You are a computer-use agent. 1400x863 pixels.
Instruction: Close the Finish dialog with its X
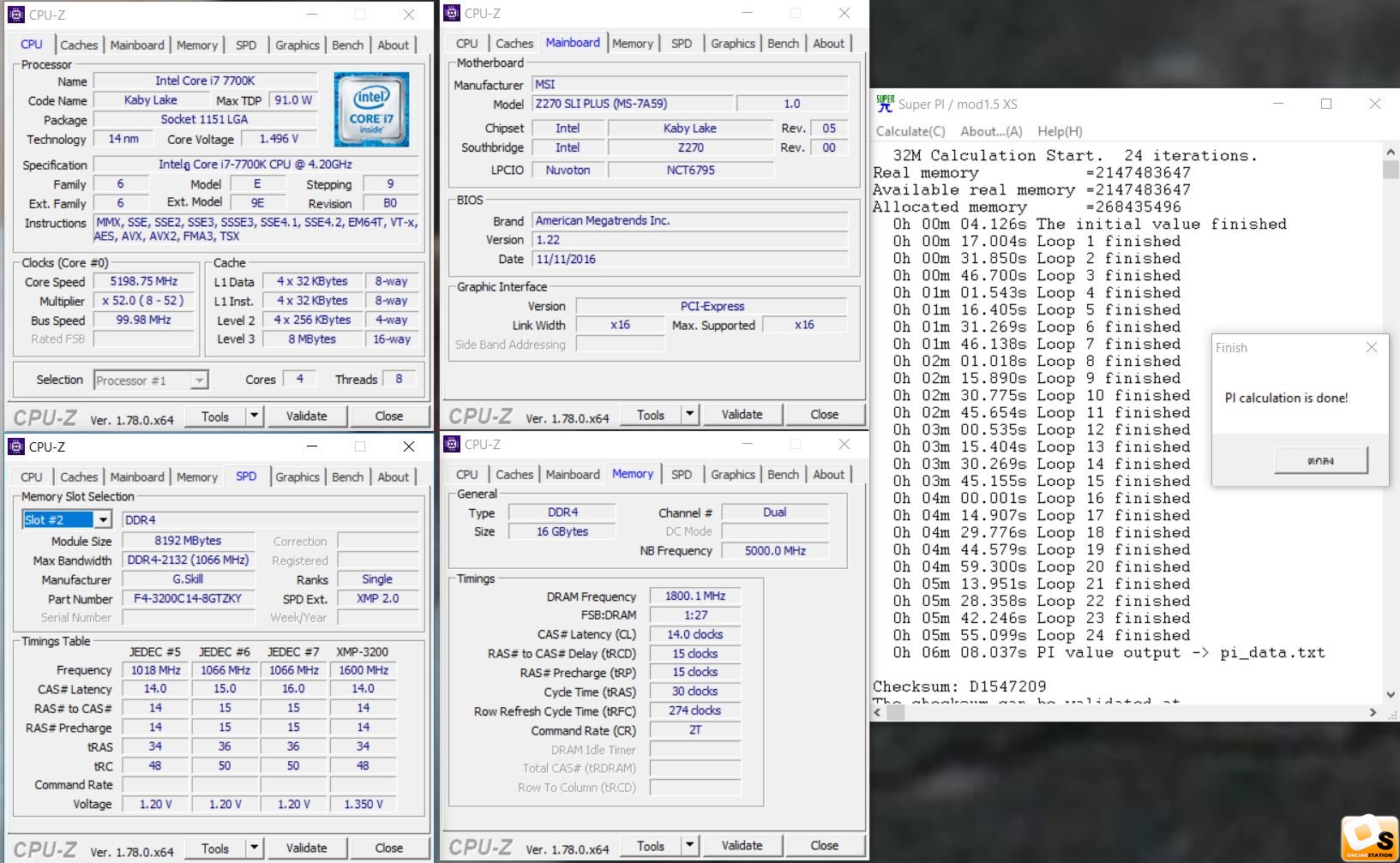coord(1371,347)
